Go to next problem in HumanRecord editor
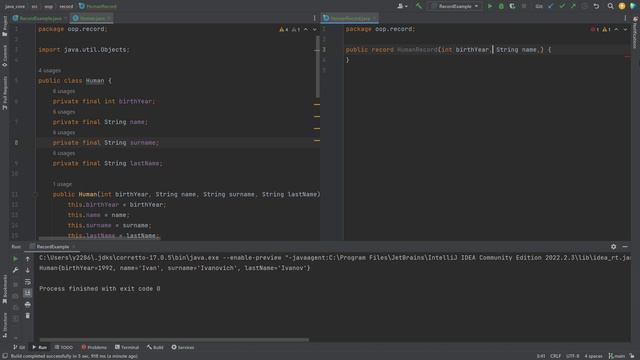 pos(625,29)
